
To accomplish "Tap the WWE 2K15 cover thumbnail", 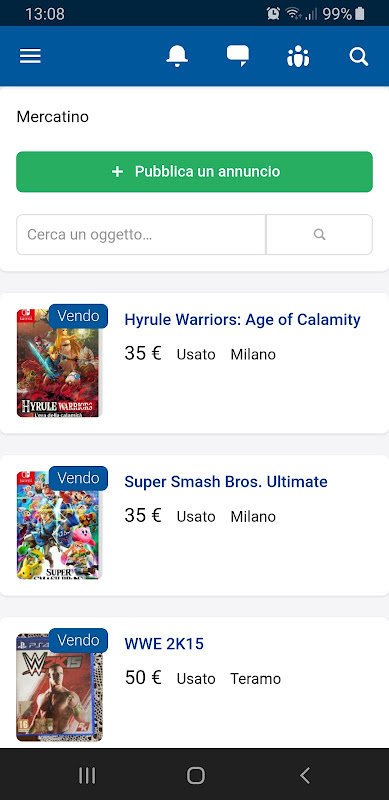I will [x=59, y=687].
